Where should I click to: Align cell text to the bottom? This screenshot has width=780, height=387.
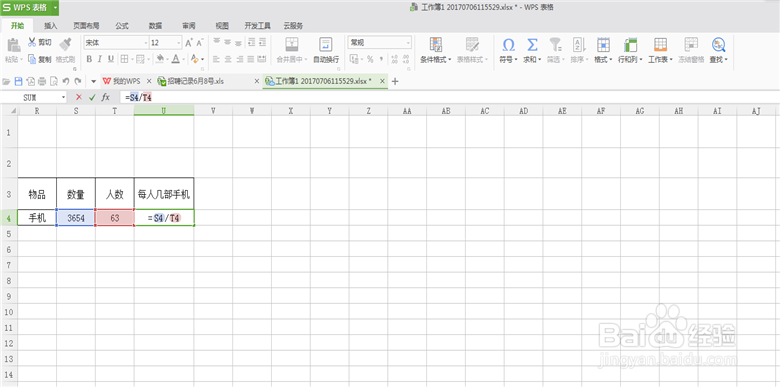click(x=239, y=43)
